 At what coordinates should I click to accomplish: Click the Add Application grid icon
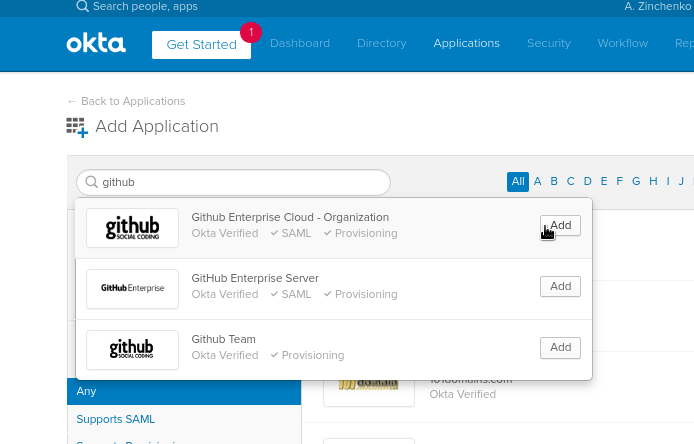tap(77, 127)
